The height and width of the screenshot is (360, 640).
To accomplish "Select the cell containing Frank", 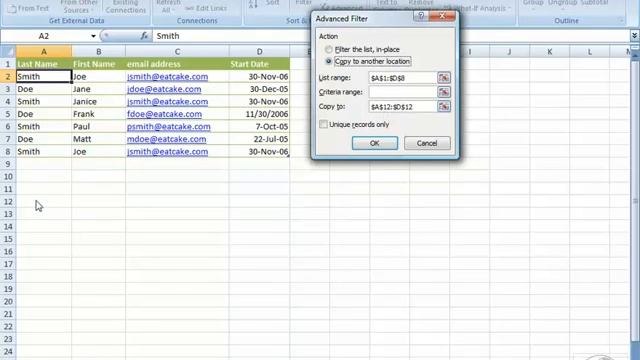I will point(98,114).
